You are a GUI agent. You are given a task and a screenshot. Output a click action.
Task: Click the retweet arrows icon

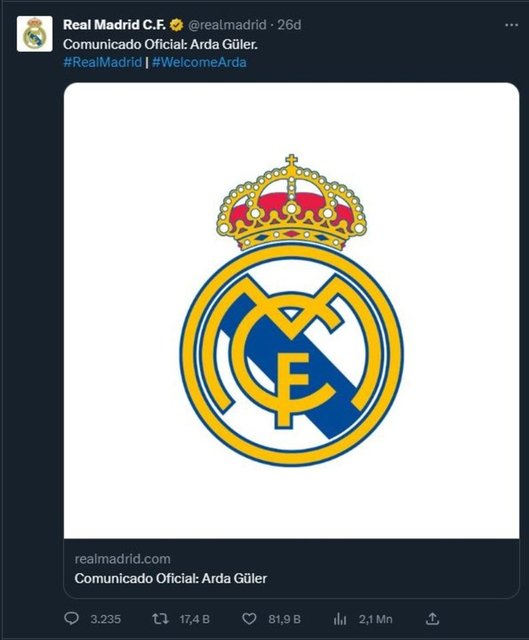tap(160, 619)
